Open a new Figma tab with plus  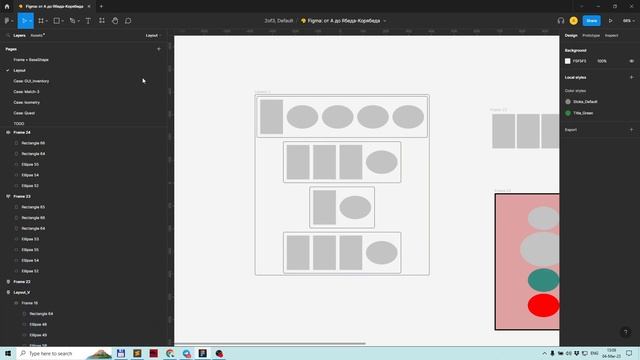(101, 7)
